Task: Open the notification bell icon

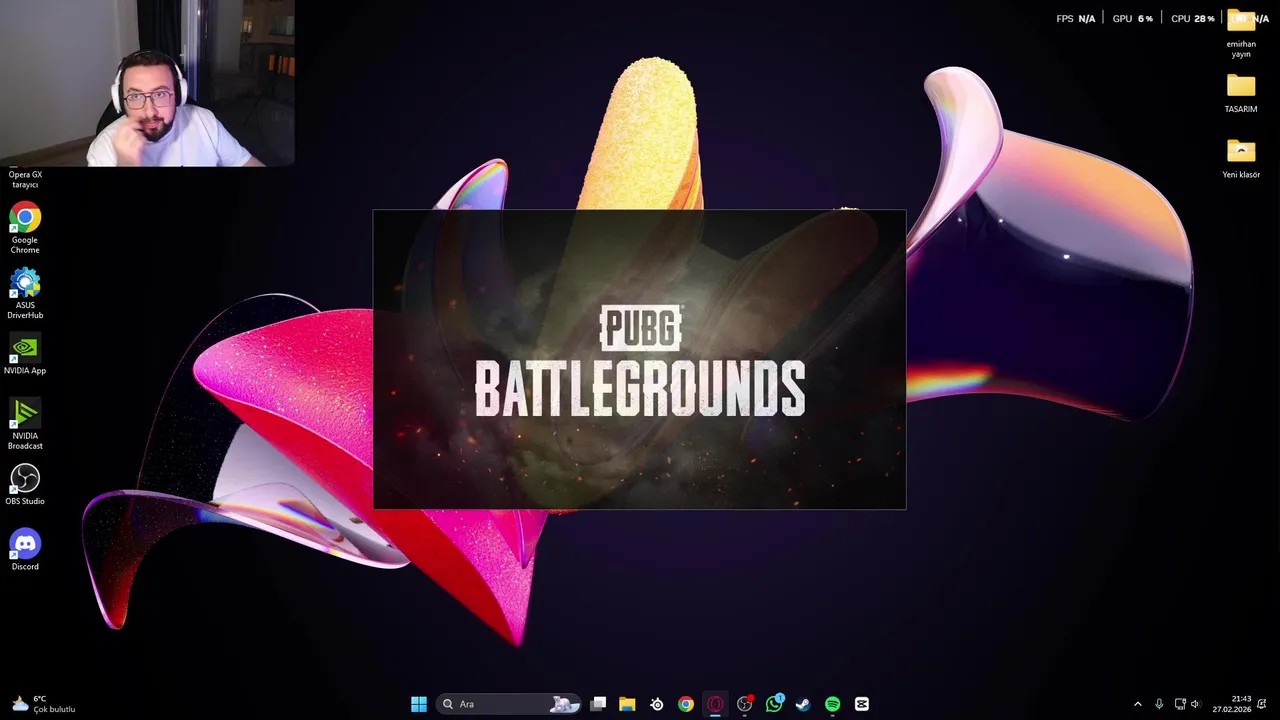Action: [1263, 704]
